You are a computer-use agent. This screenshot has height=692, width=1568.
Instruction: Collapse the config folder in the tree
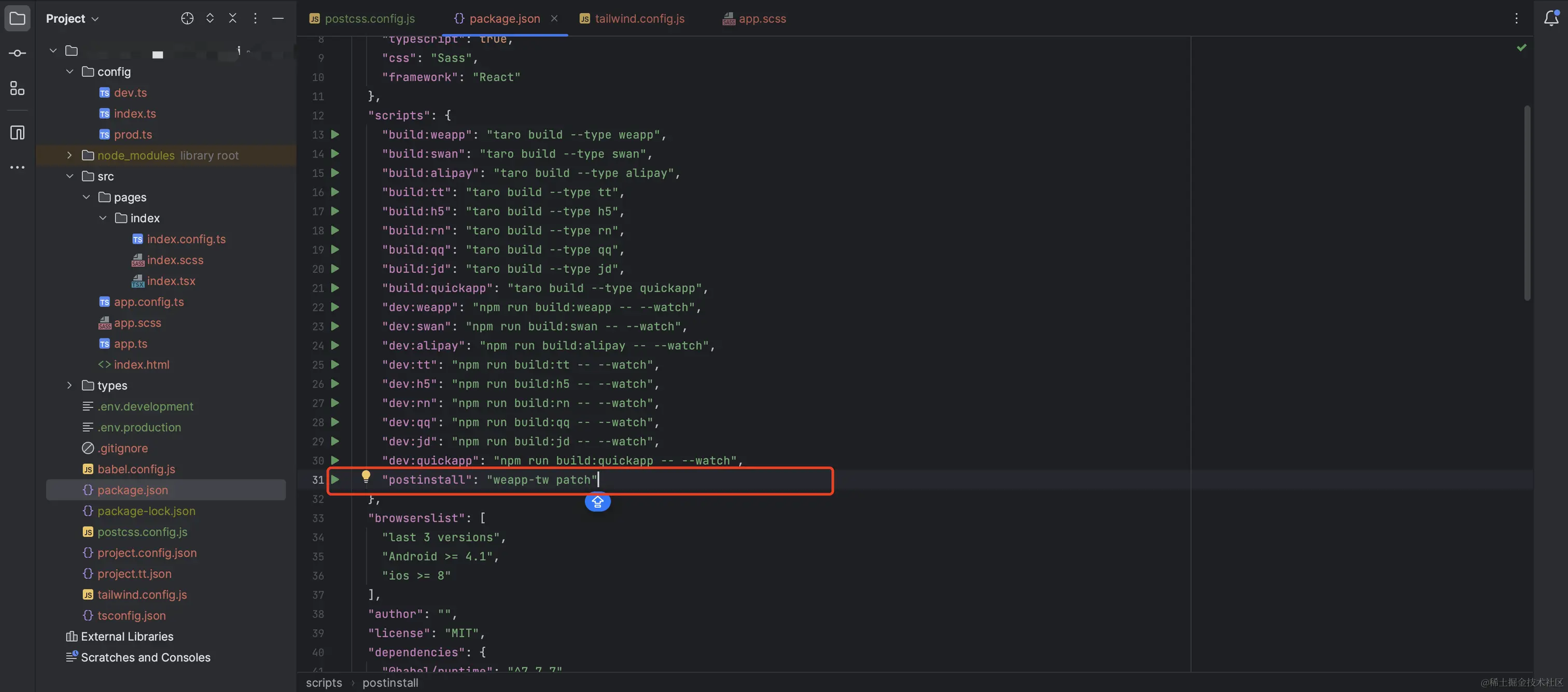point(69,71)
